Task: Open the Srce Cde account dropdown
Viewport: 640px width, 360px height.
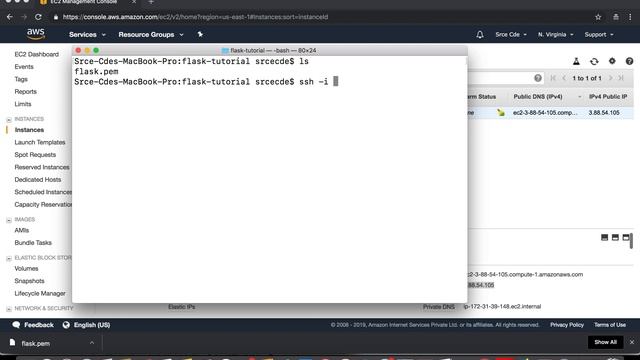Action: point(511,35)
